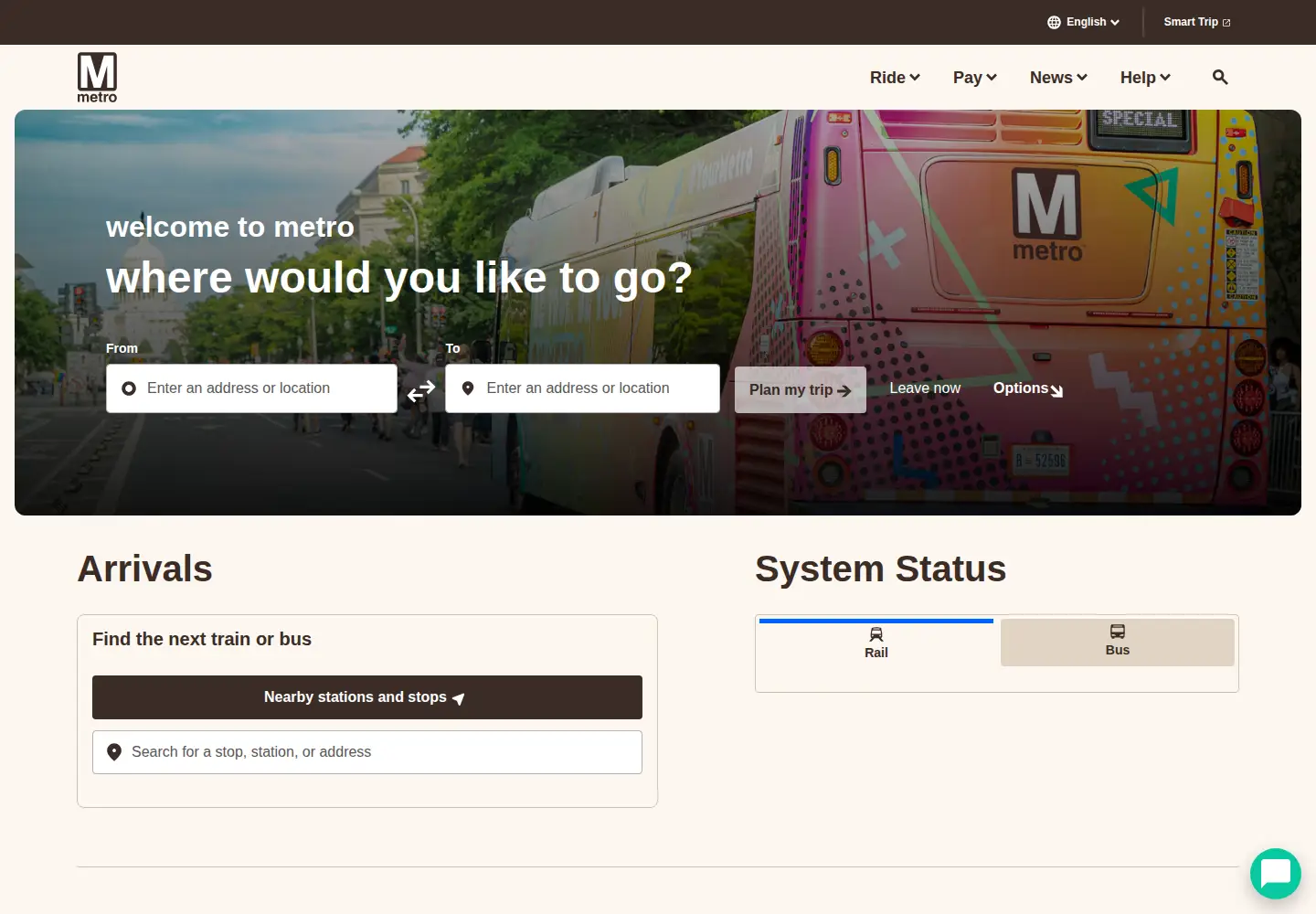The height and width of the screenshot is (914, 1316).
Task: Click the stop or station search field
Action: [367, 752]
